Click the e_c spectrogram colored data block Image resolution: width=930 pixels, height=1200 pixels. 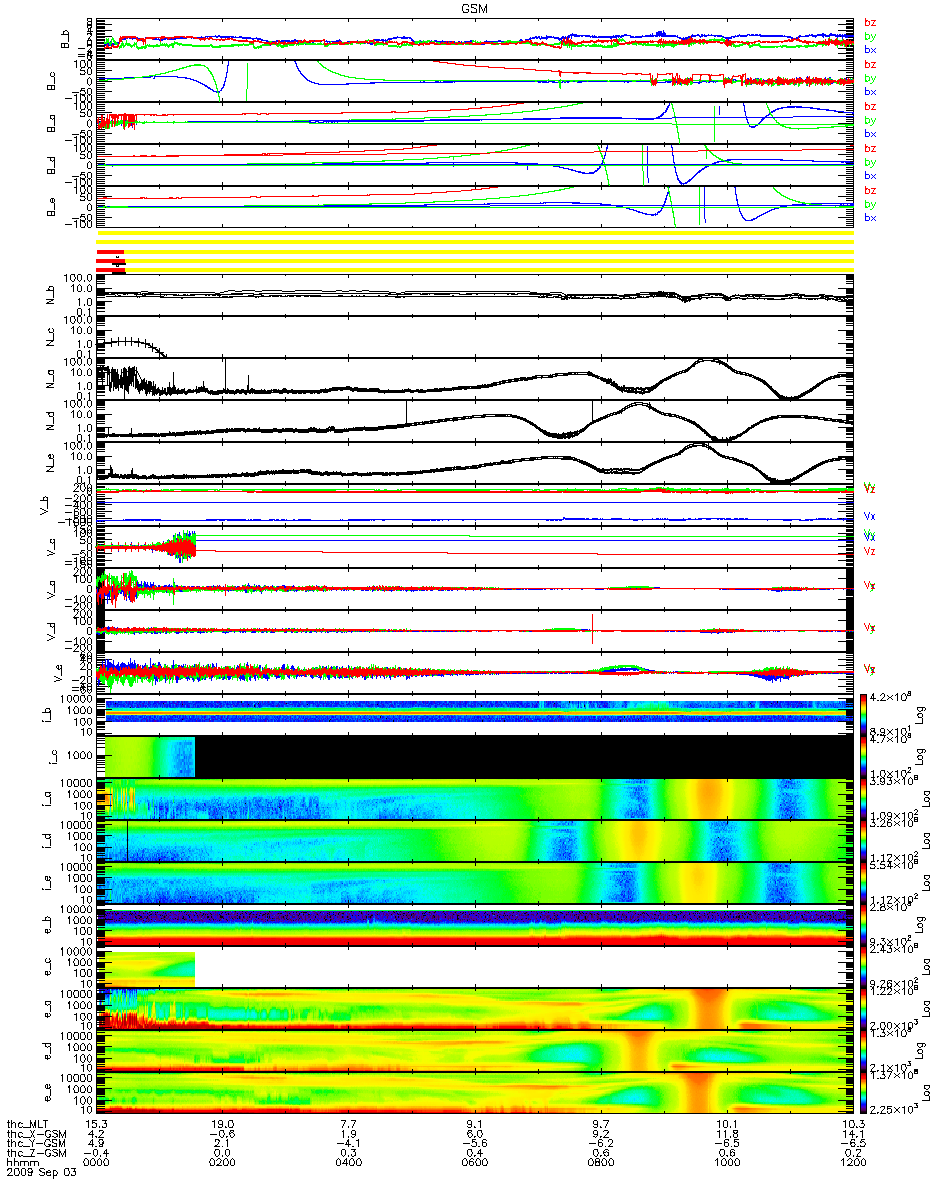click(x=150, y=968)
